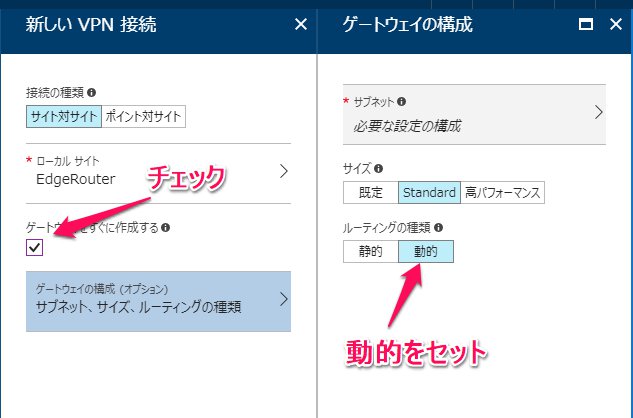Close the ゲートウェイの構成 panel
The height and width of the screenshot is (418, 633).
point(615,24)
